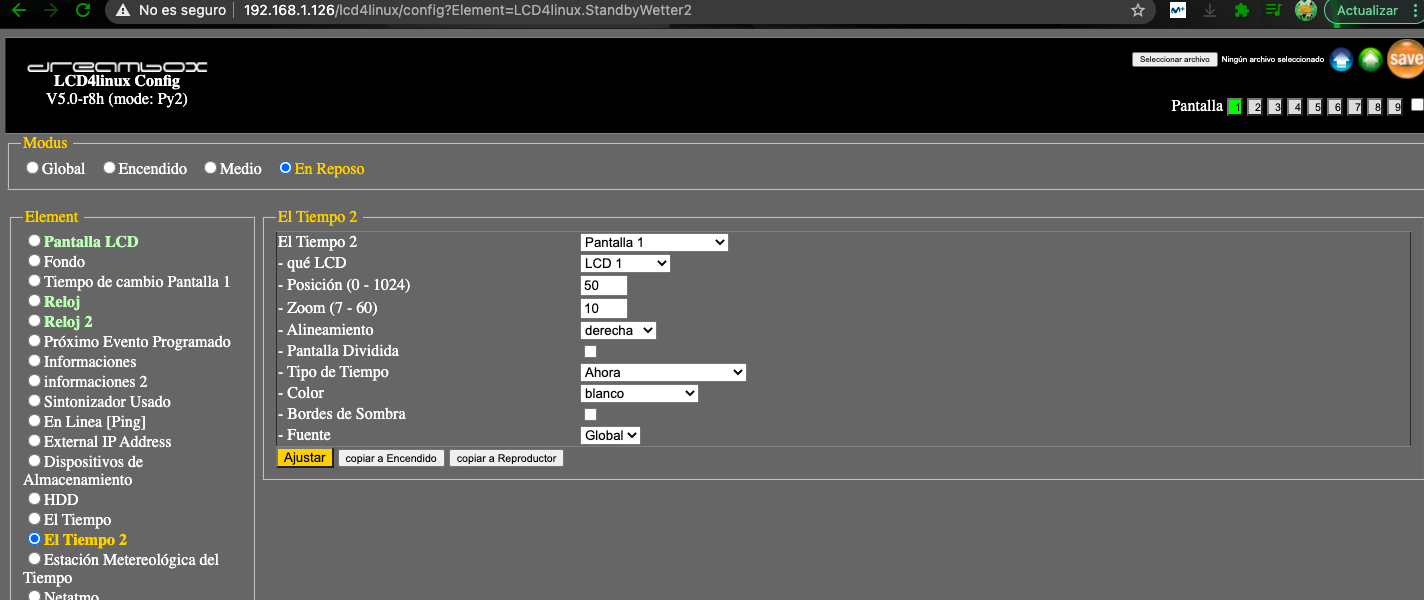Bookmark this page with the star icon

pyautogui.click(x=1137, y=11)
